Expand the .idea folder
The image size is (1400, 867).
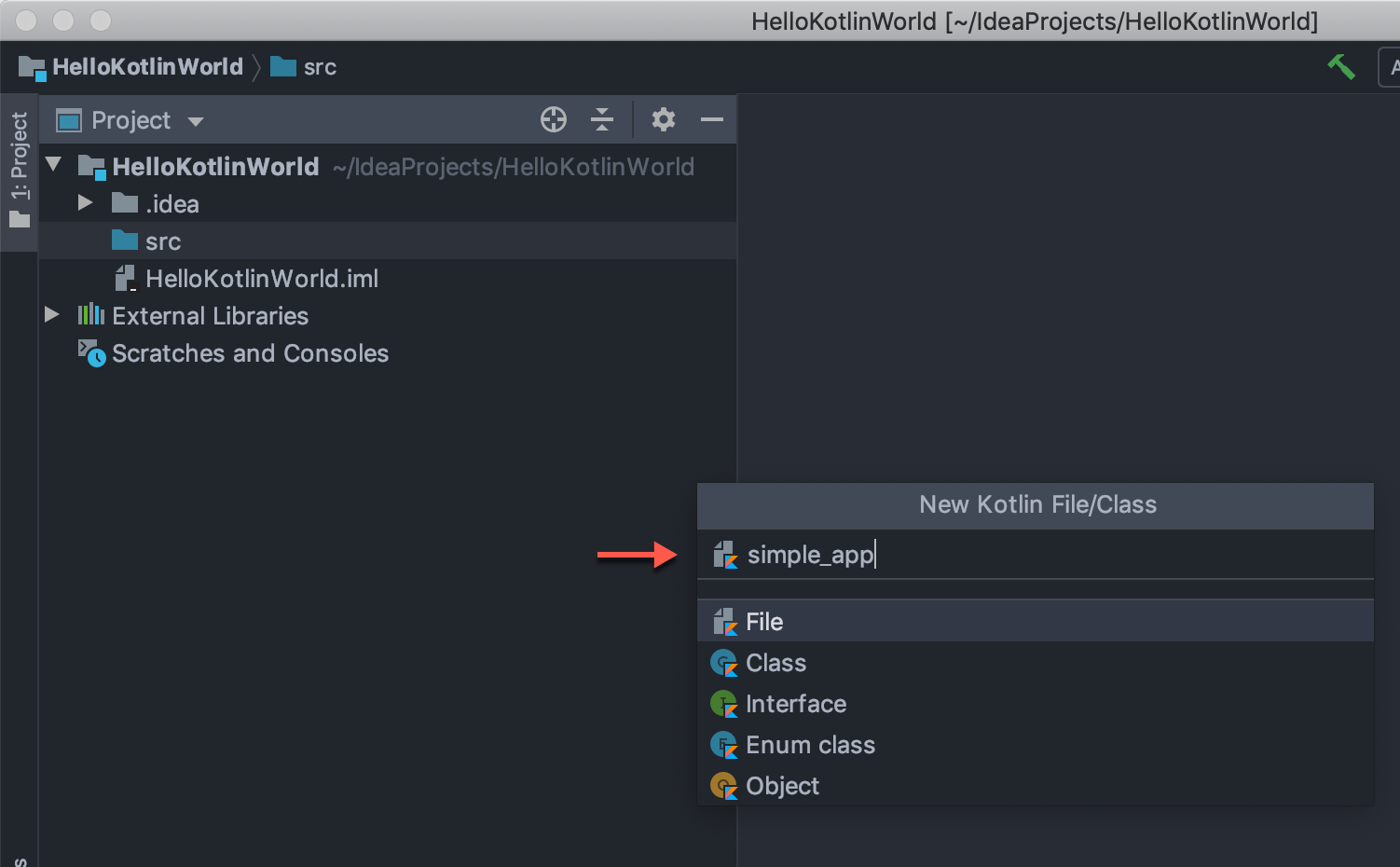coord(86,203)
